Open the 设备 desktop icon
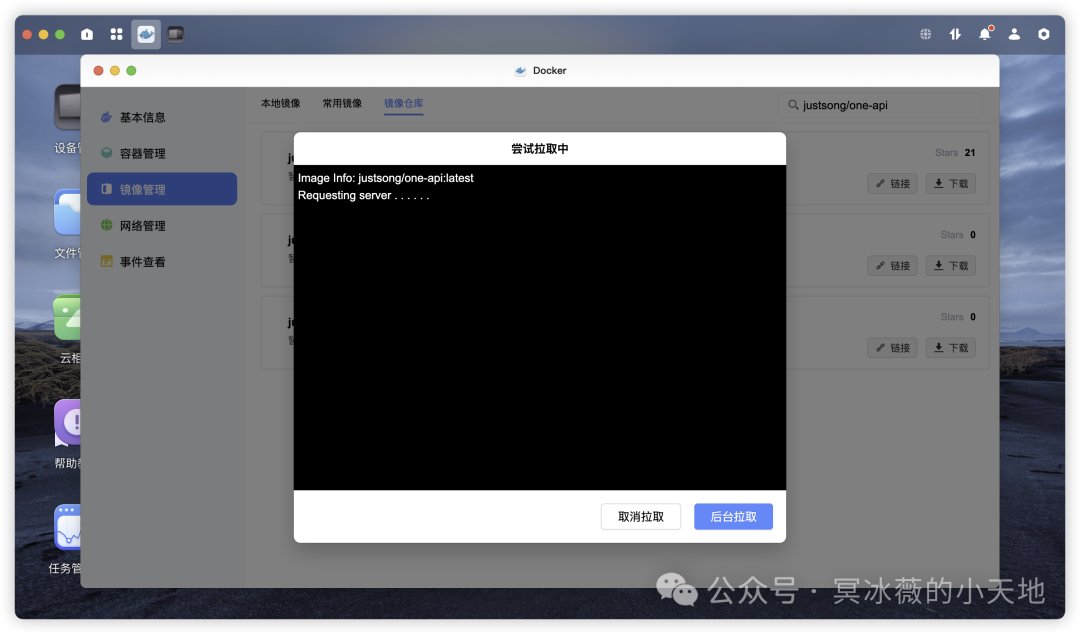 (x=68, y=107)
